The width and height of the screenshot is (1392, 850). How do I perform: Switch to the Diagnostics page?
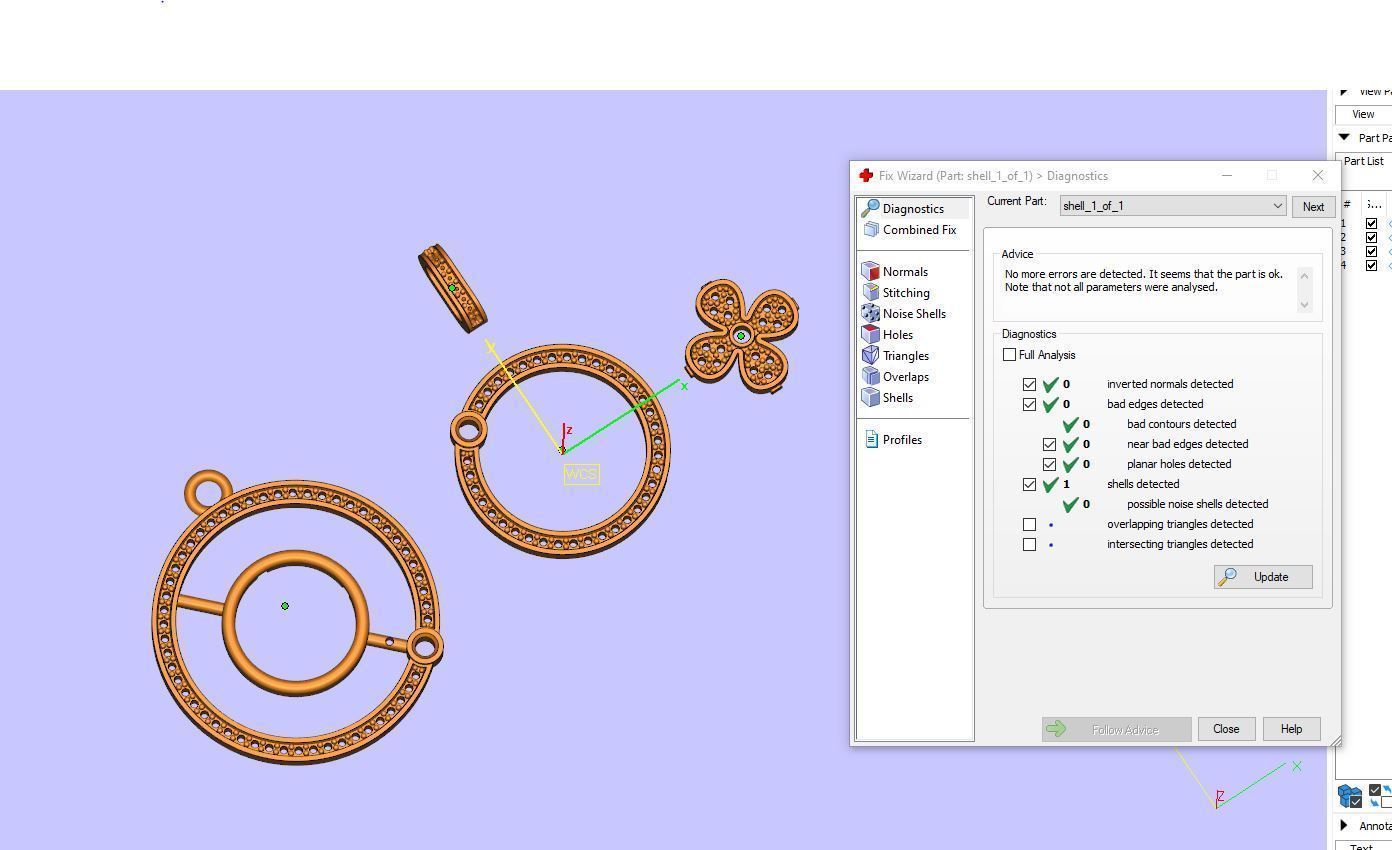click(914, 209)
